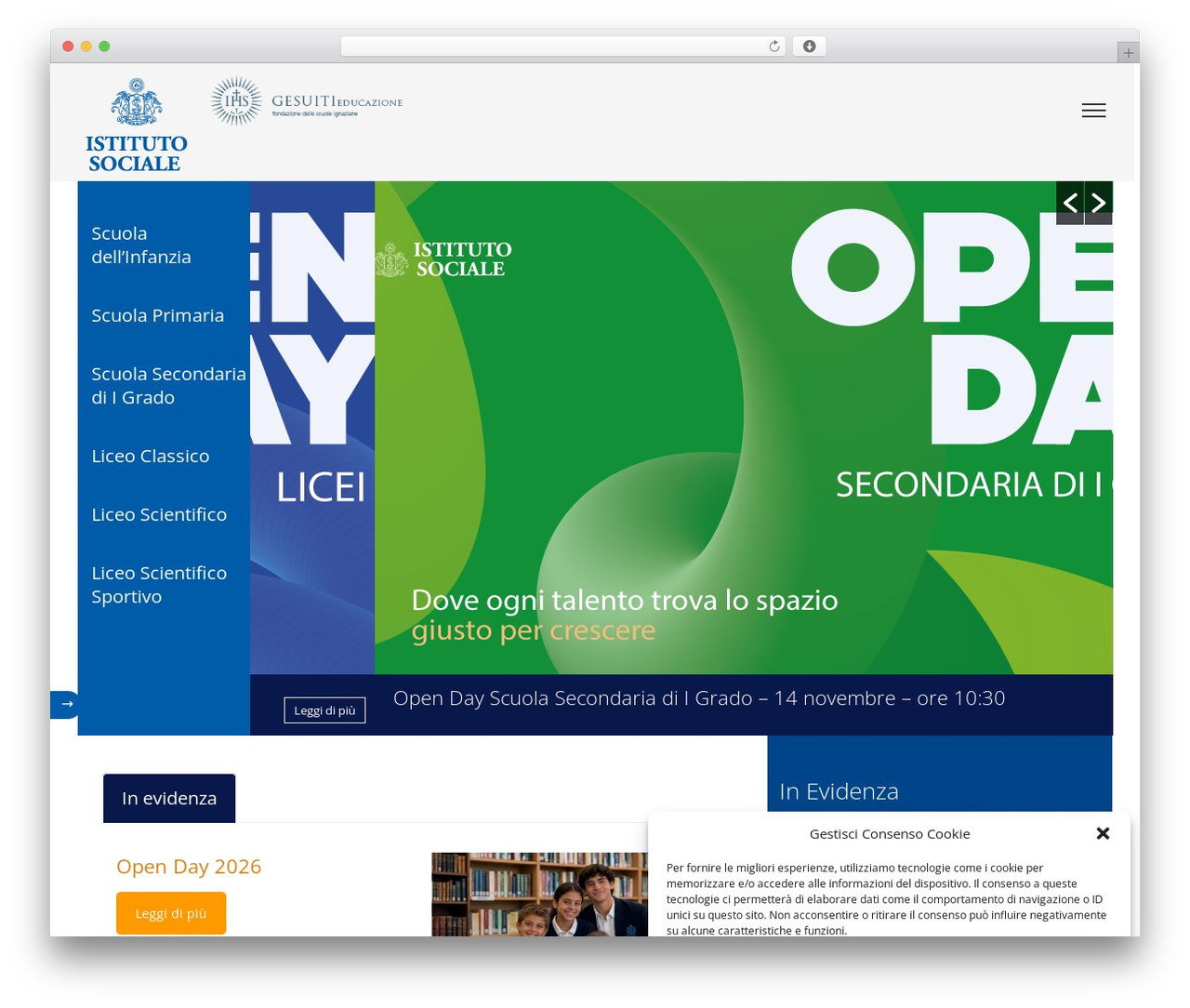
Task: Click the Gesuiti Educazione logo
Action: pos(307,101)
